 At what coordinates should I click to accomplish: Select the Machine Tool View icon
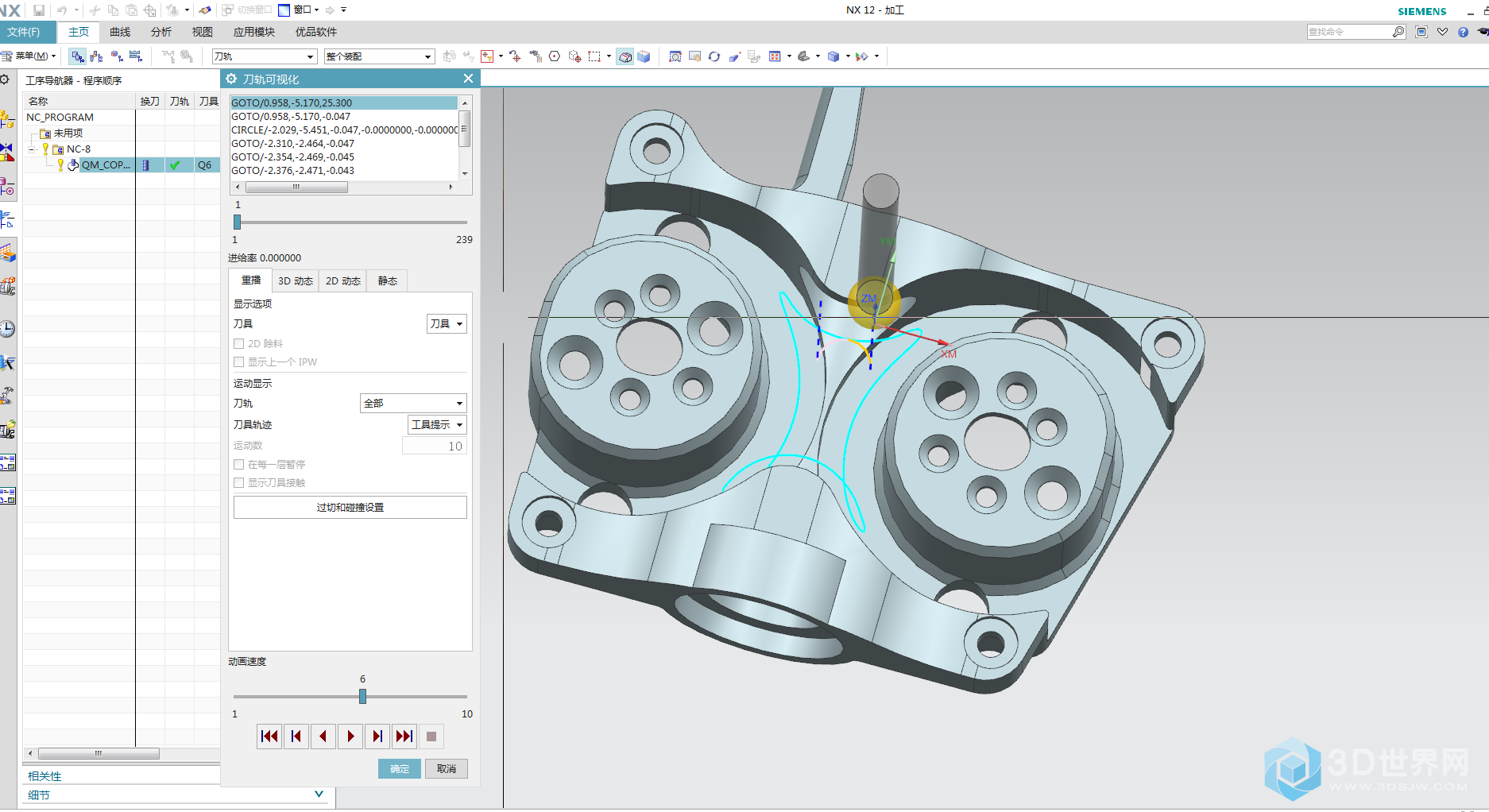click(x=96, y=56)
